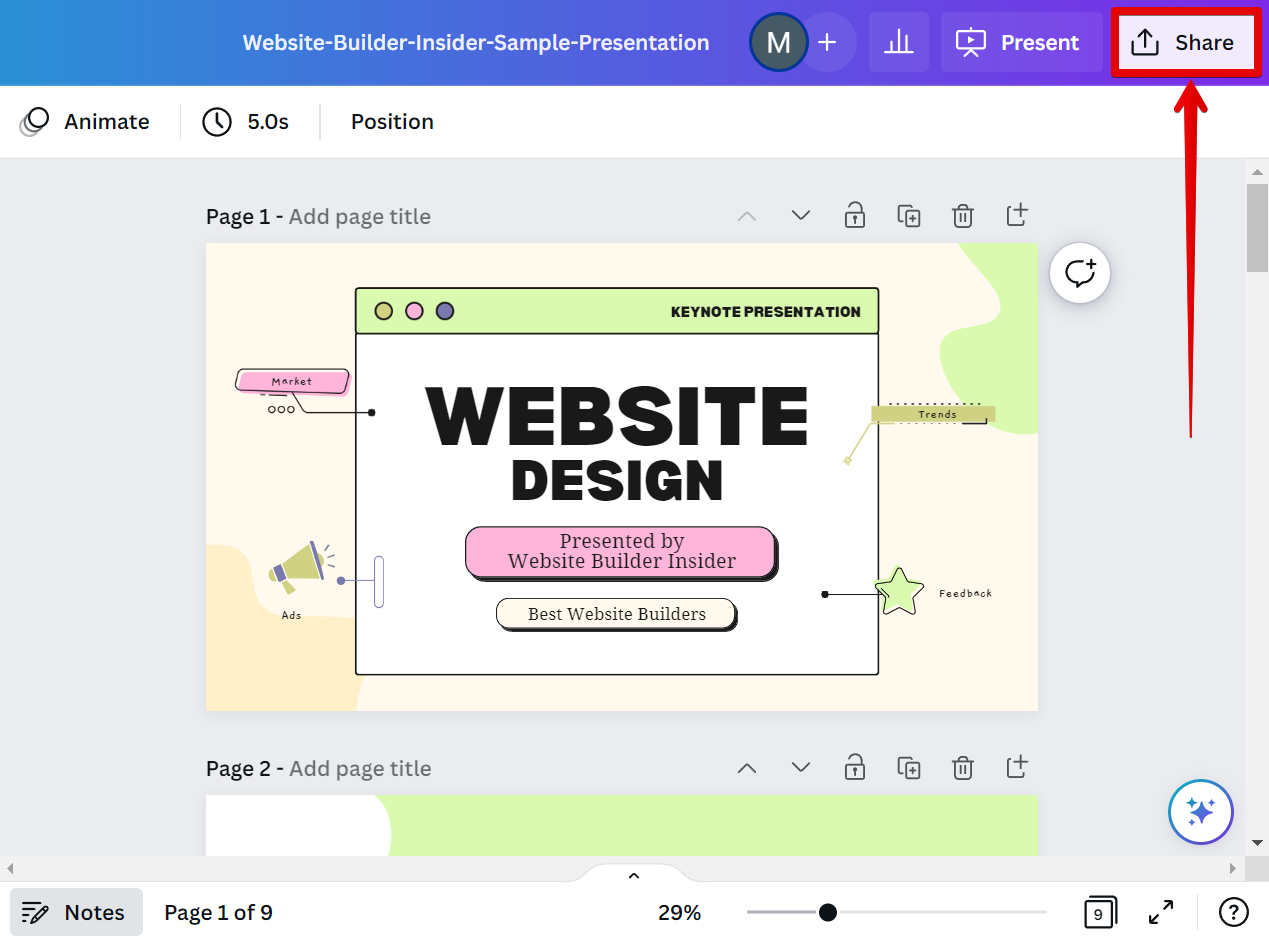Screen dimensions: 1269x941
Task: Open grid view showing 9 pages
Action: 1099,912
